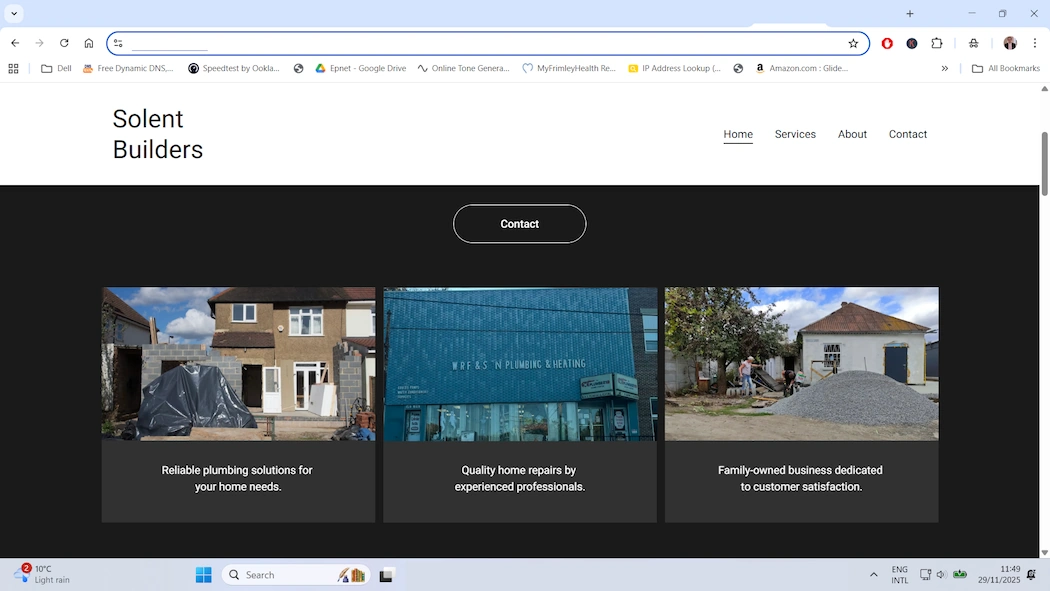Bookmark this page with the star icon
The image size is (1050, 591).
click(x=853, y=43)
